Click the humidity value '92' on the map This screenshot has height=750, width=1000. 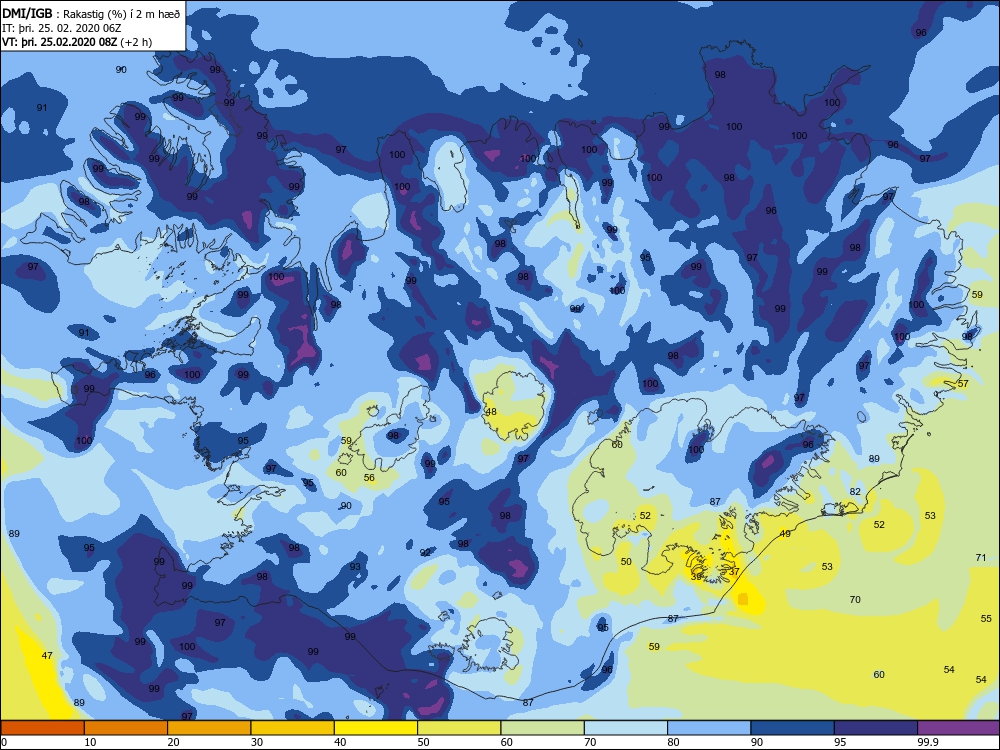point(425,552)
